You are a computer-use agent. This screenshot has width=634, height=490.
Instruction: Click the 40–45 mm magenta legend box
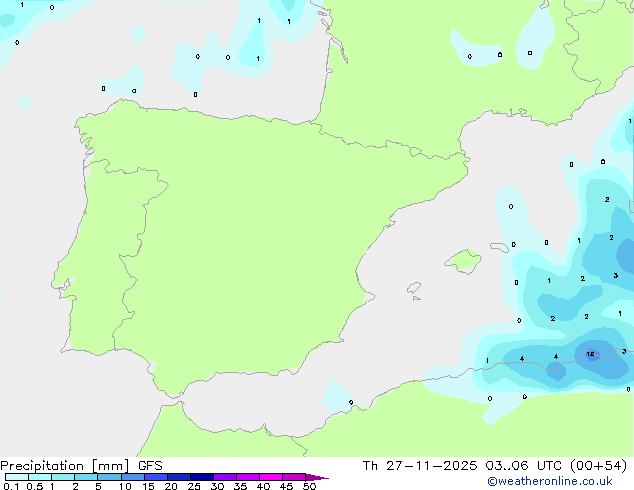click(x=271, y=477)
